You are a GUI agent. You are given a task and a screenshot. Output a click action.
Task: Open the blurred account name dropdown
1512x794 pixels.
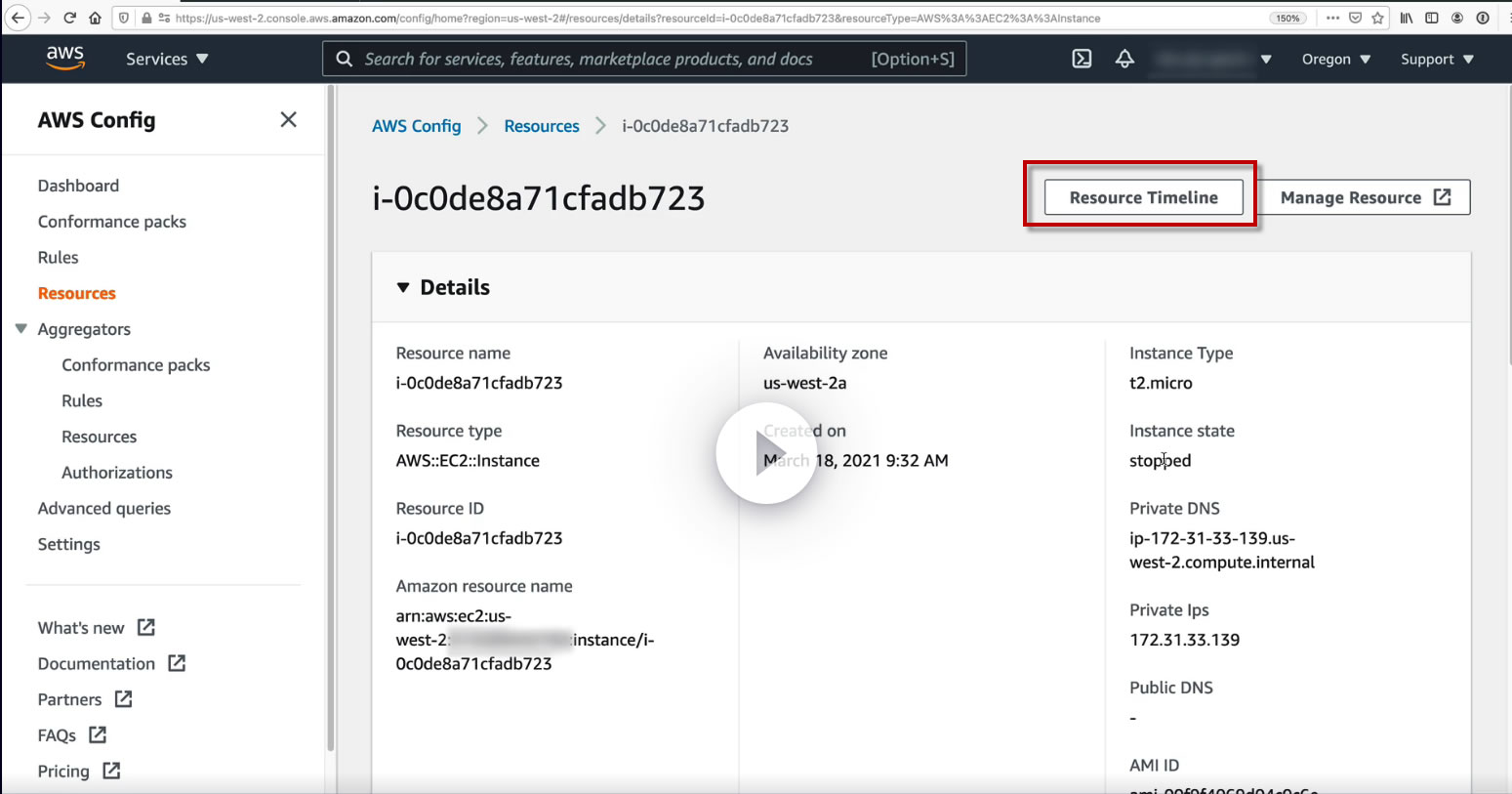[x=1211, y=59]
